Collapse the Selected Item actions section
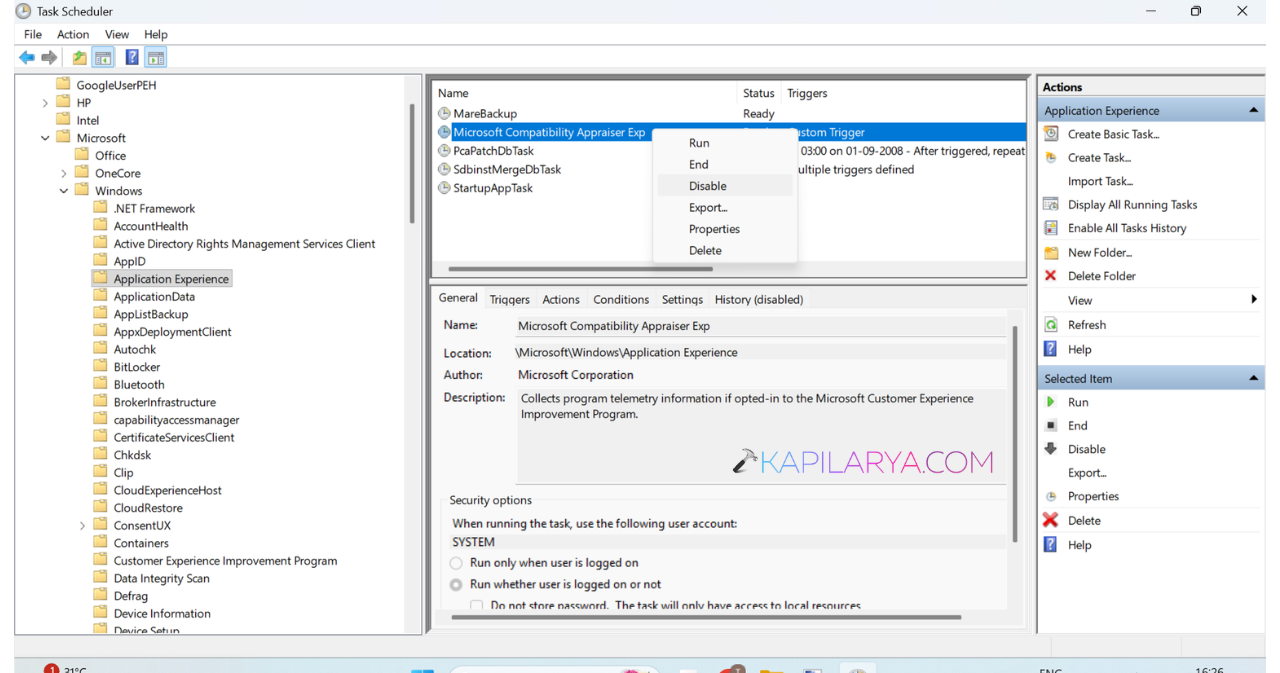1280x673 pixels. pos(1253,379)
